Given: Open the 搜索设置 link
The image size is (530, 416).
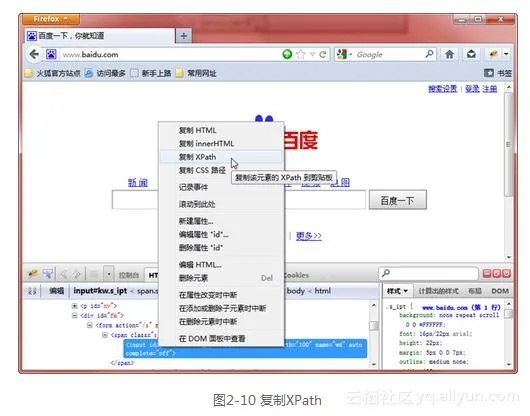Looking at the screenshot, I should click(x=442, y=89).
